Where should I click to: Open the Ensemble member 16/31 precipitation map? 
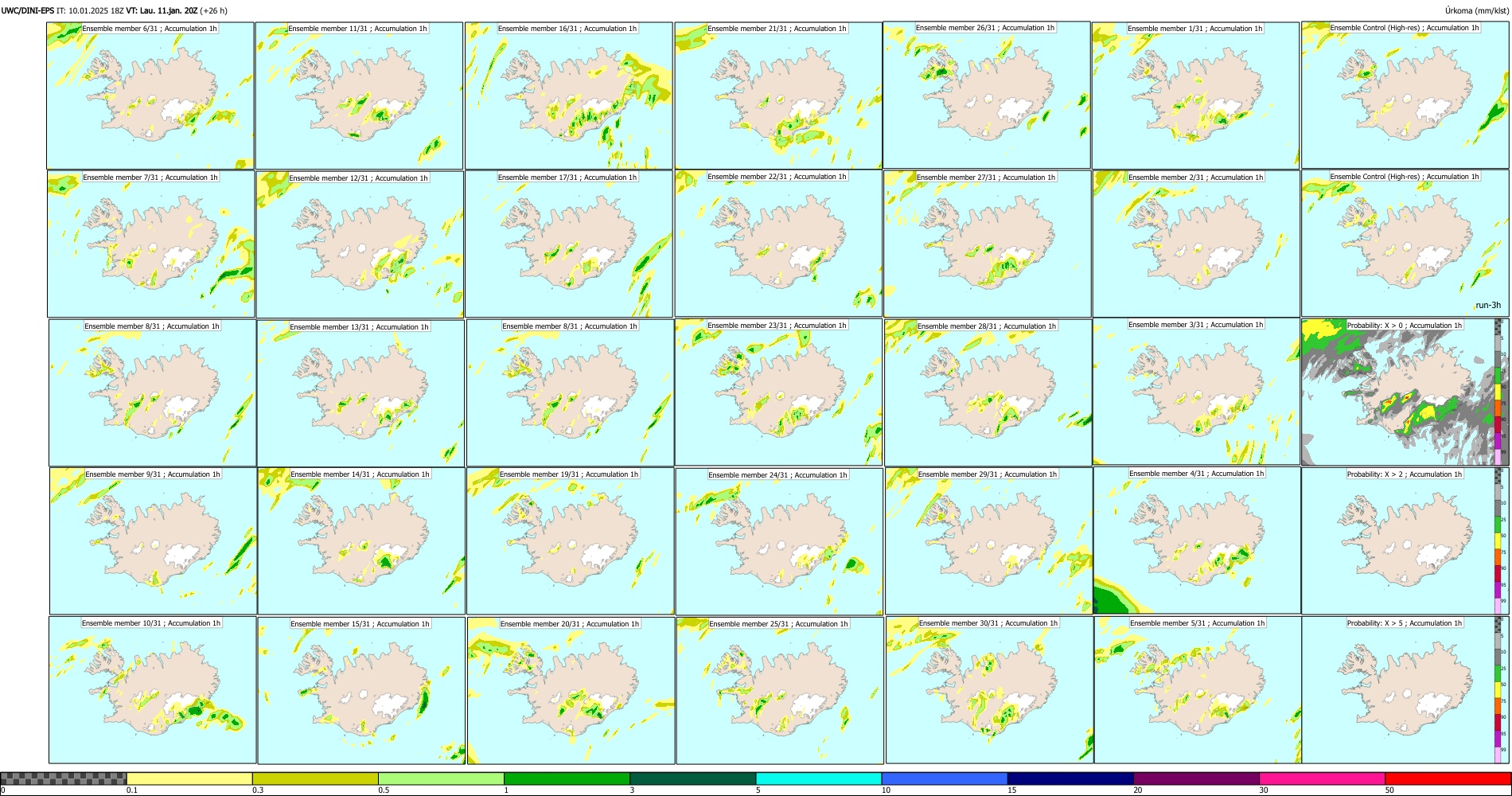click(569, 96)
